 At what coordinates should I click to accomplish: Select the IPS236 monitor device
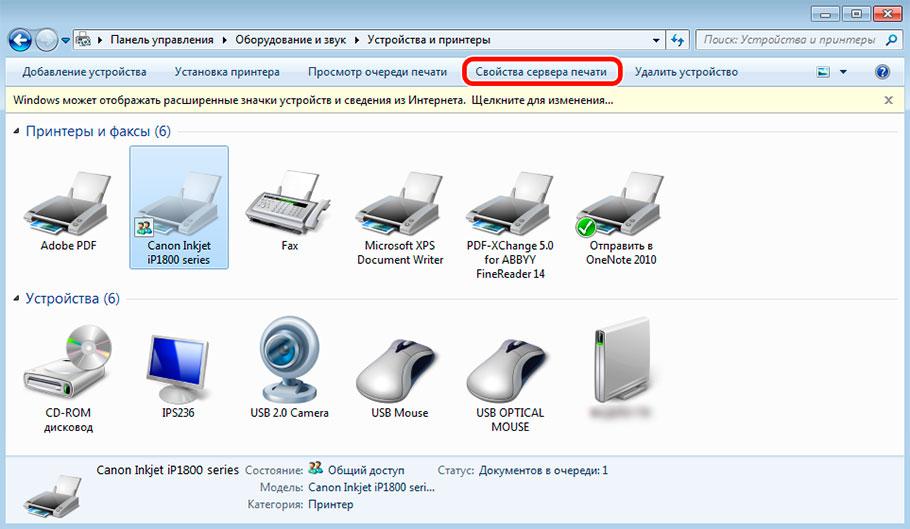(178, 369)
